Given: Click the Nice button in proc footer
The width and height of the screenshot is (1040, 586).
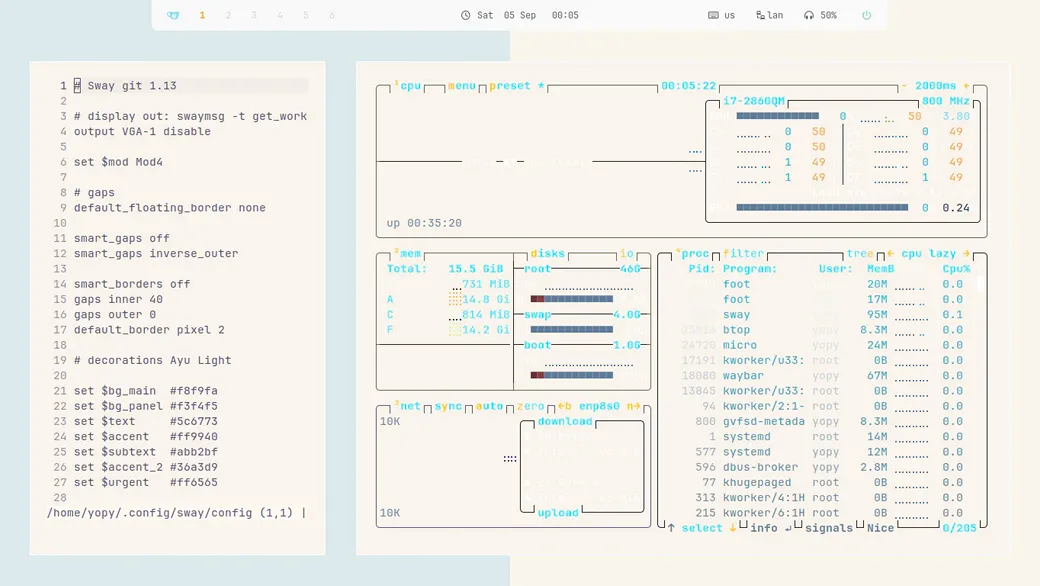Looking at the screenshot, I should coord(880,528).
